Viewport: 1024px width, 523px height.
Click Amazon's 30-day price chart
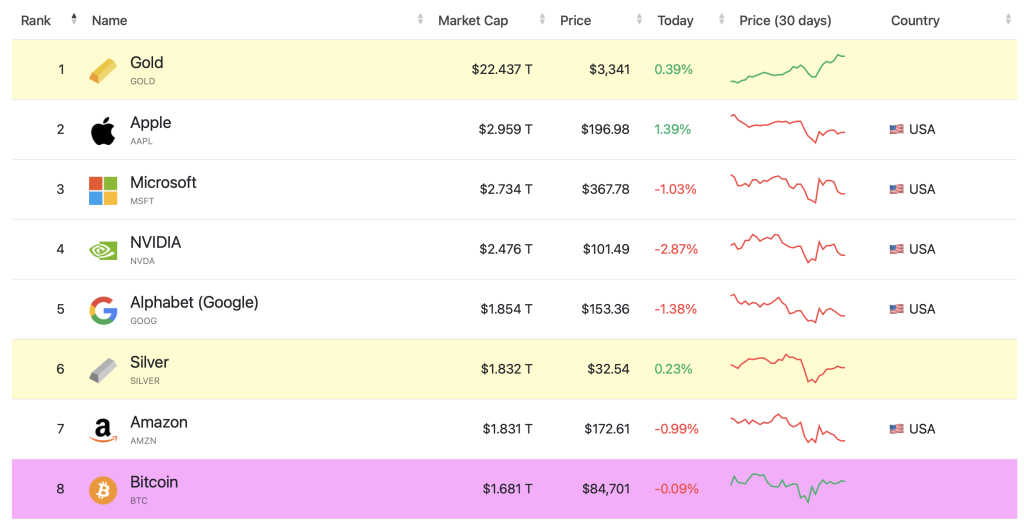(x=788, y=428)
